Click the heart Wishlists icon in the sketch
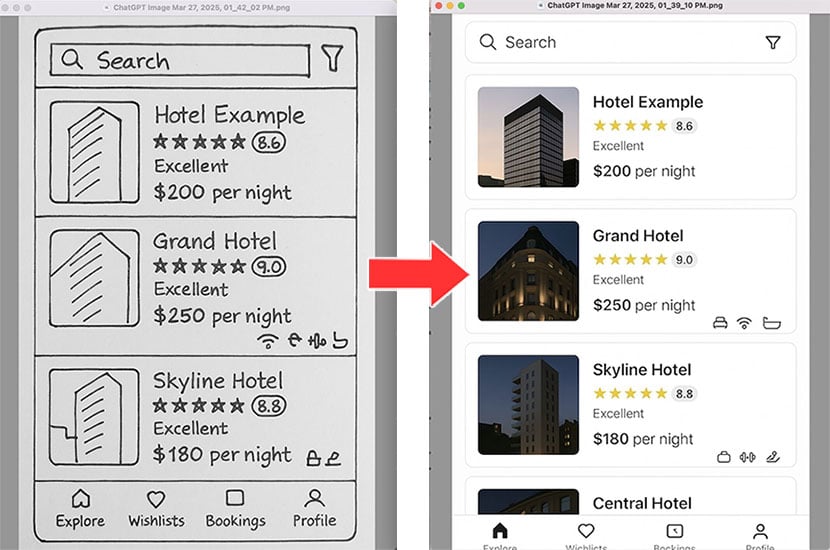This screenshot has height=550, width=830. tap(155, 499)
